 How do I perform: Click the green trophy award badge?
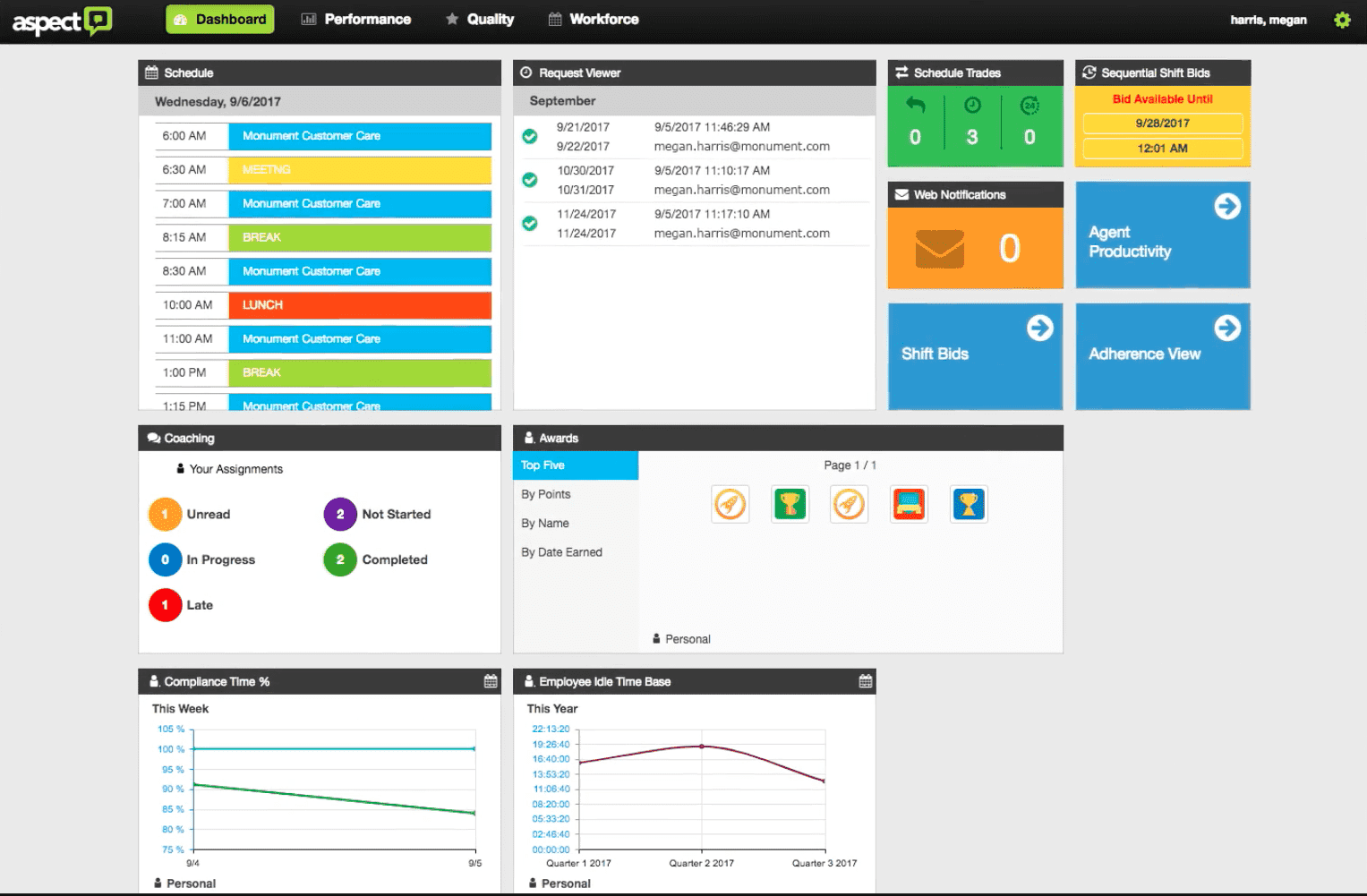790,505
